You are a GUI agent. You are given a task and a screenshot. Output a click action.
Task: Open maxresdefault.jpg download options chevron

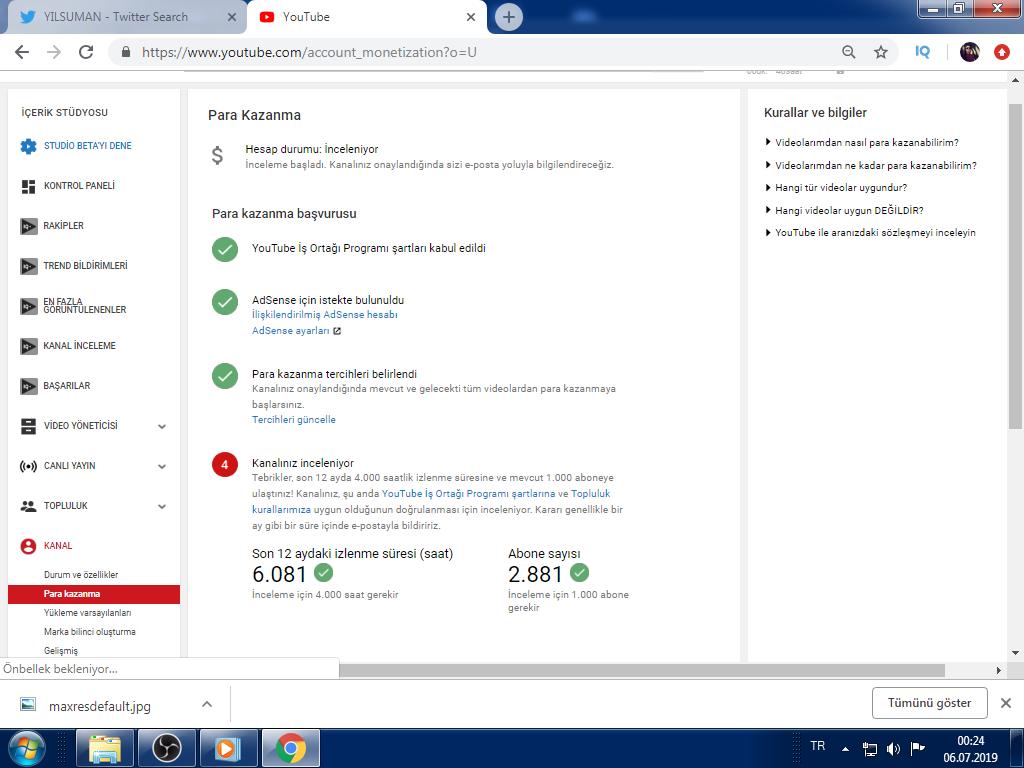207,704
